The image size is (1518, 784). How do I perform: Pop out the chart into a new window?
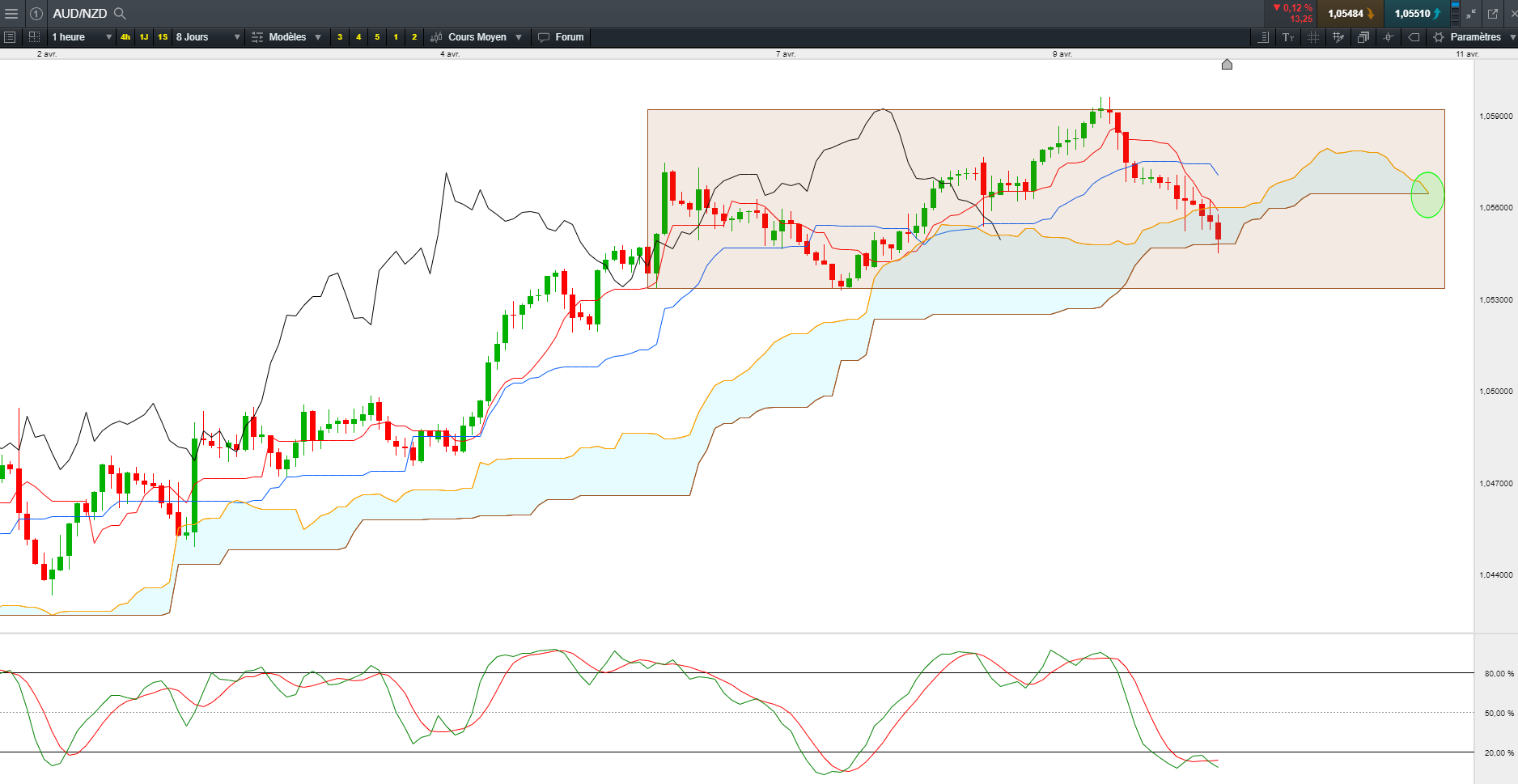point(1493,14)
